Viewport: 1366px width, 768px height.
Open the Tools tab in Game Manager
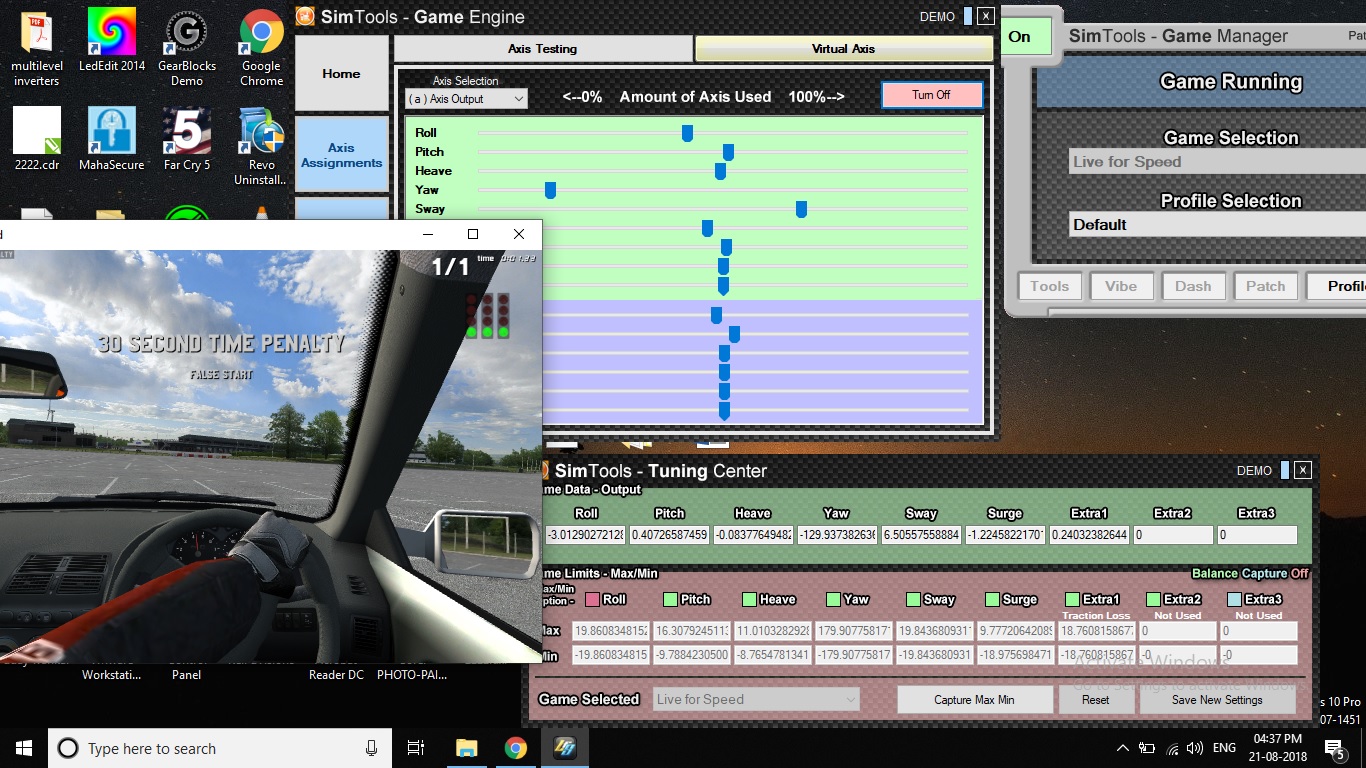1050,286
